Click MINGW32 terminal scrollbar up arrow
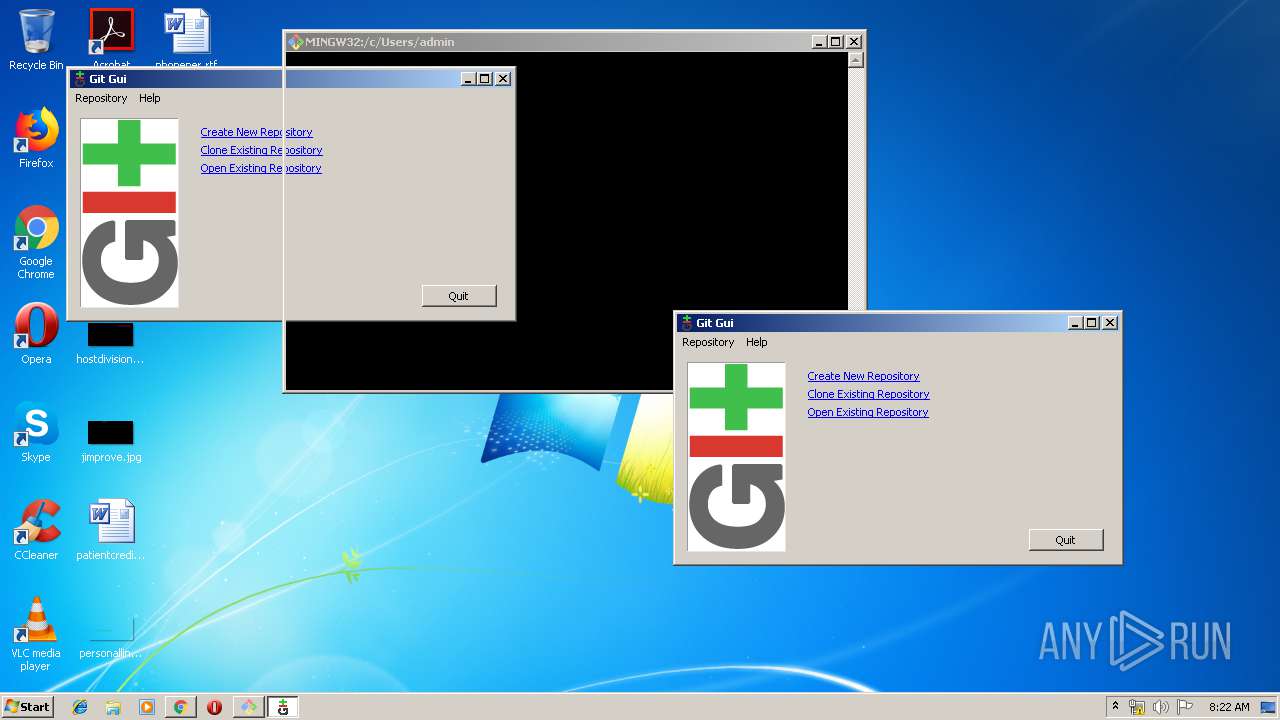 coord(855,59)
